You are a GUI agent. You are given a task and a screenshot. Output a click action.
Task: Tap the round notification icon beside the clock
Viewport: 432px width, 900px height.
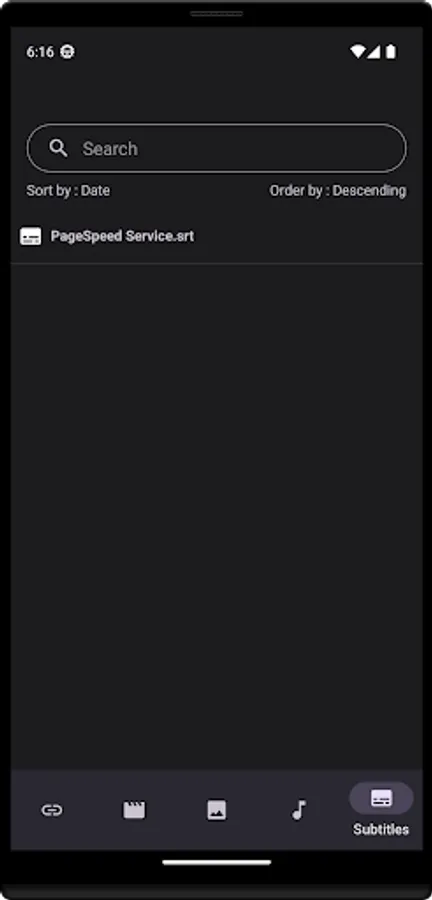tap(67, 52)
